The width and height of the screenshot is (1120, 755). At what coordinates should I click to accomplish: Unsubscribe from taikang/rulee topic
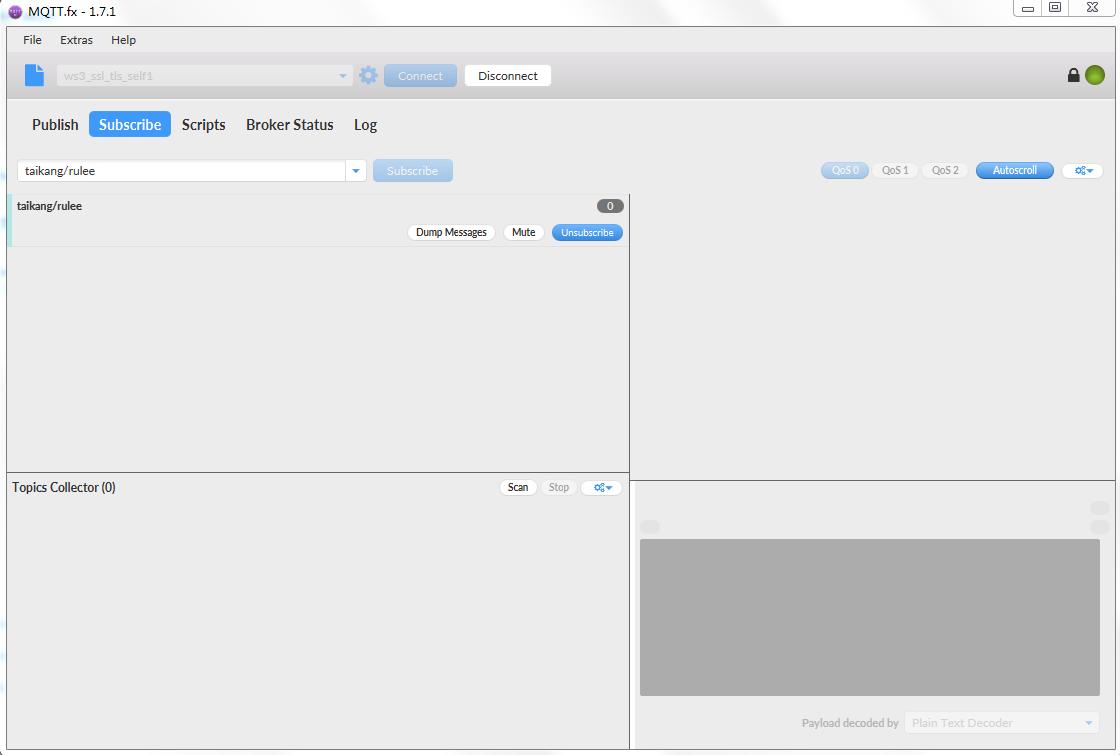[587, 232]
